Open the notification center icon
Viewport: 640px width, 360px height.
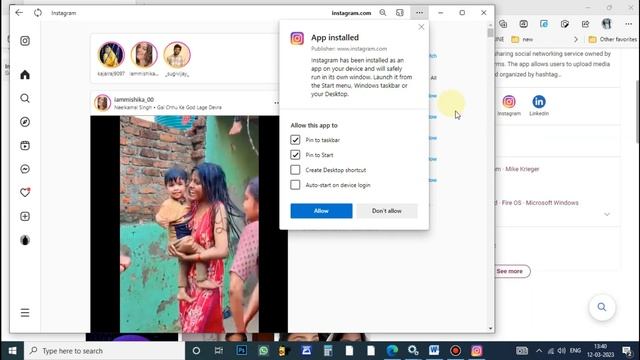[627, 351]
